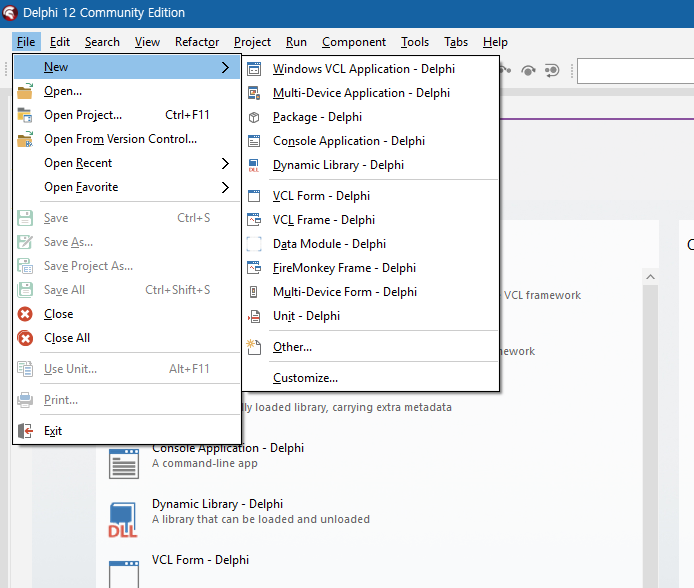The height and width of the screenshot is (588, 694).
Task: Open the Tools menu
Action: point(415,42)
